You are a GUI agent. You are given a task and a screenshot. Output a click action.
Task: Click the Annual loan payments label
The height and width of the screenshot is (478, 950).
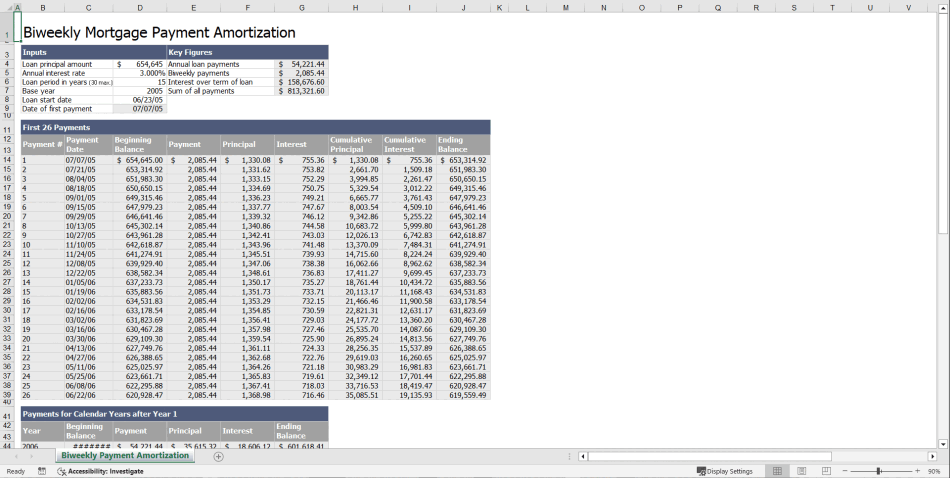click(x=204, y=64)
